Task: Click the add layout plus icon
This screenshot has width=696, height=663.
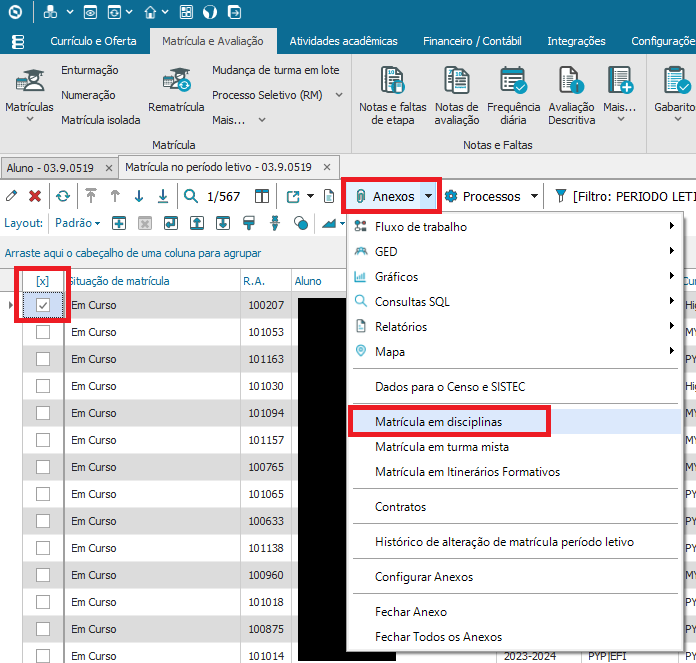Action: tap(119, 223)
